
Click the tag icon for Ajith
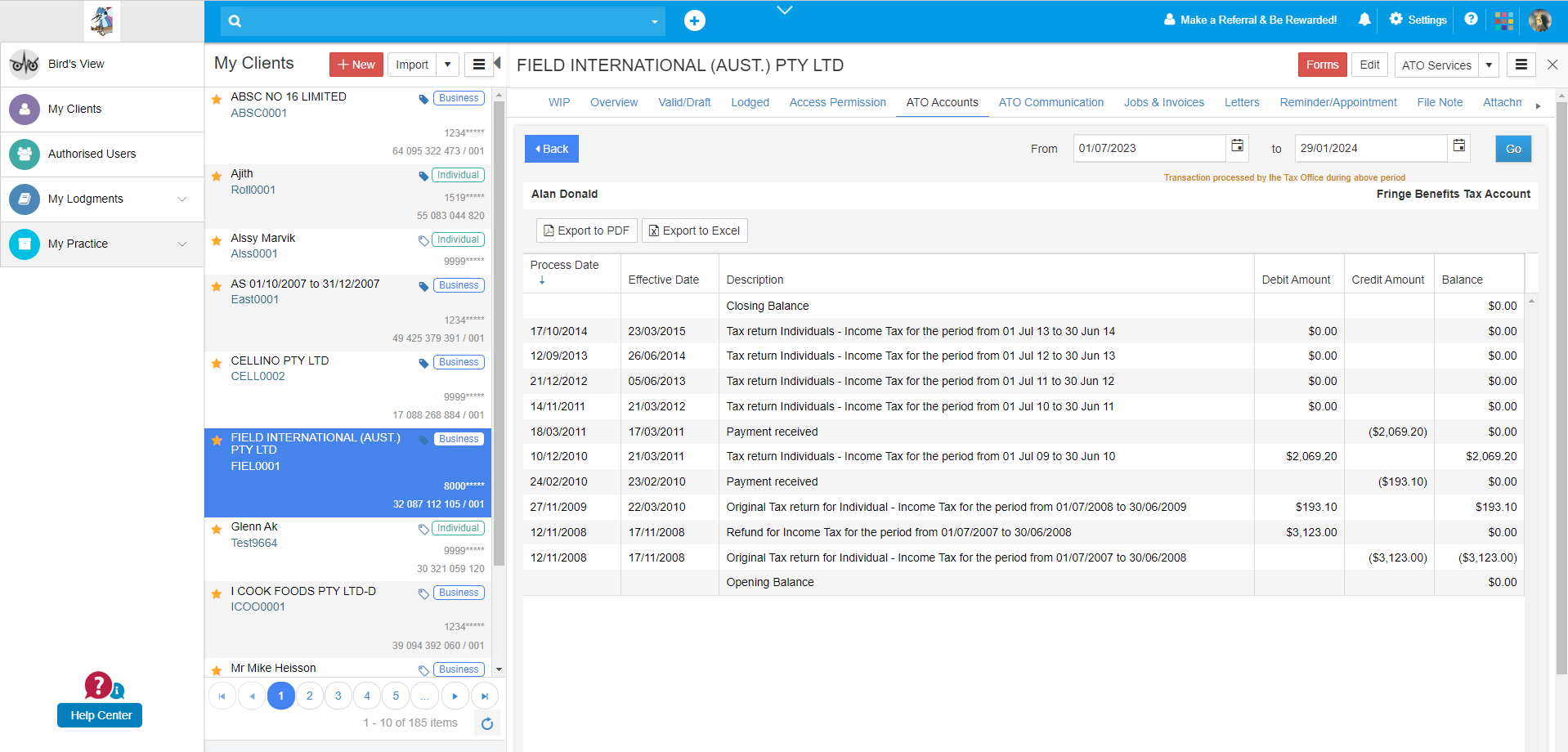click(x=423, y=176)
